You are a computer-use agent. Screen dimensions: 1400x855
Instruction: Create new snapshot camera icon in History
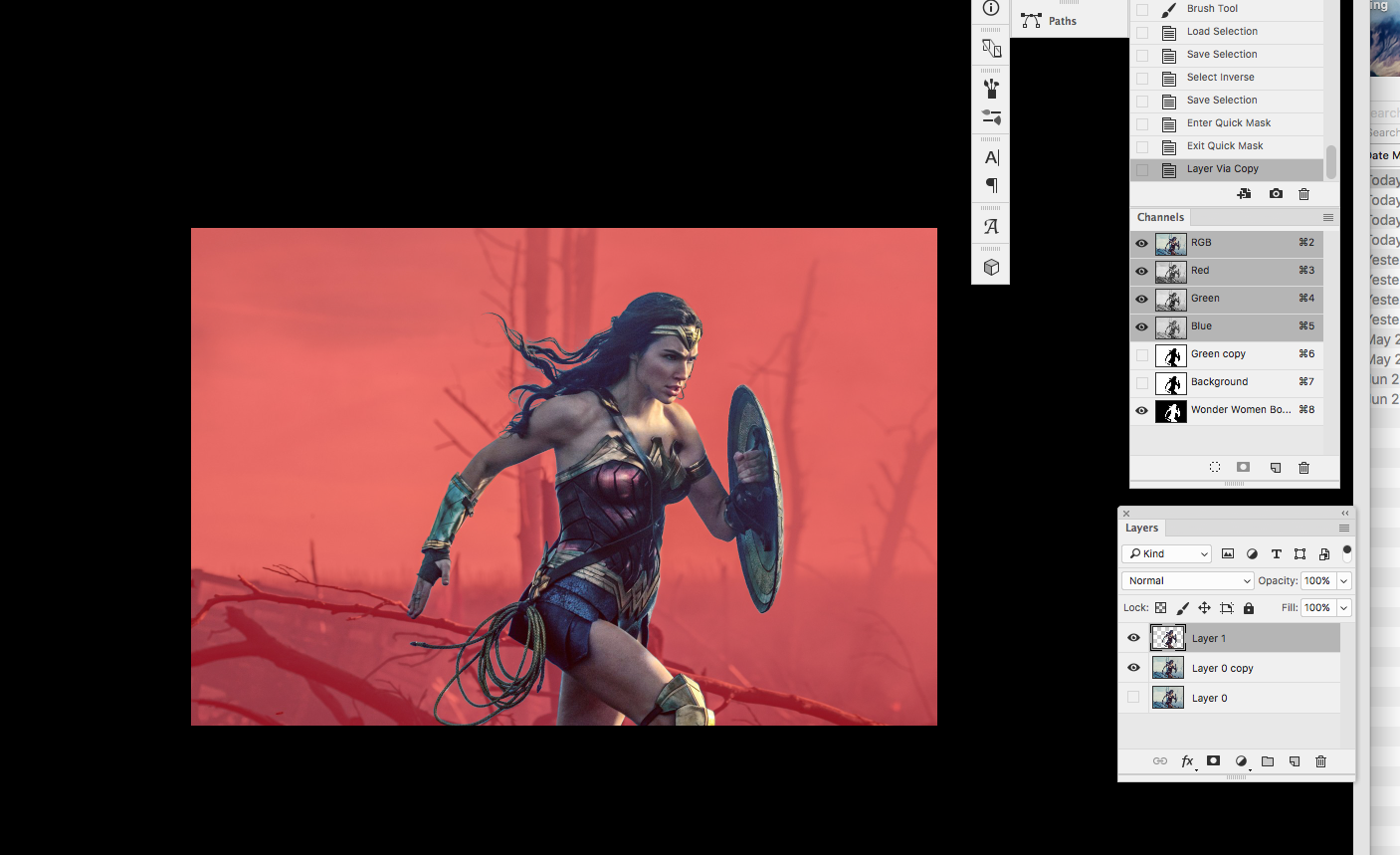(x=1276, y=194)
